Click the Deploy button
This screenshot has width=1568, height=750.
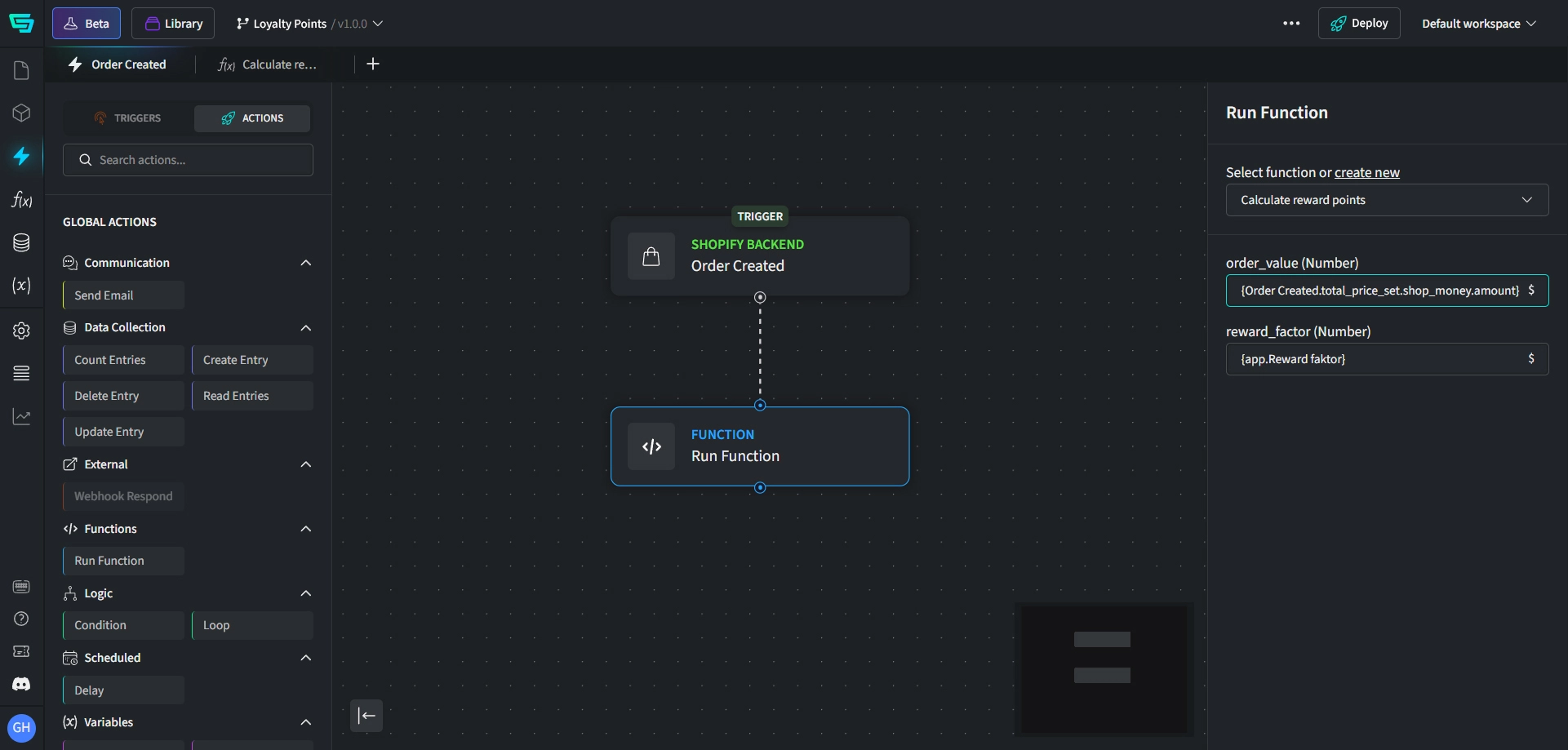click(x=1360, y=23)
